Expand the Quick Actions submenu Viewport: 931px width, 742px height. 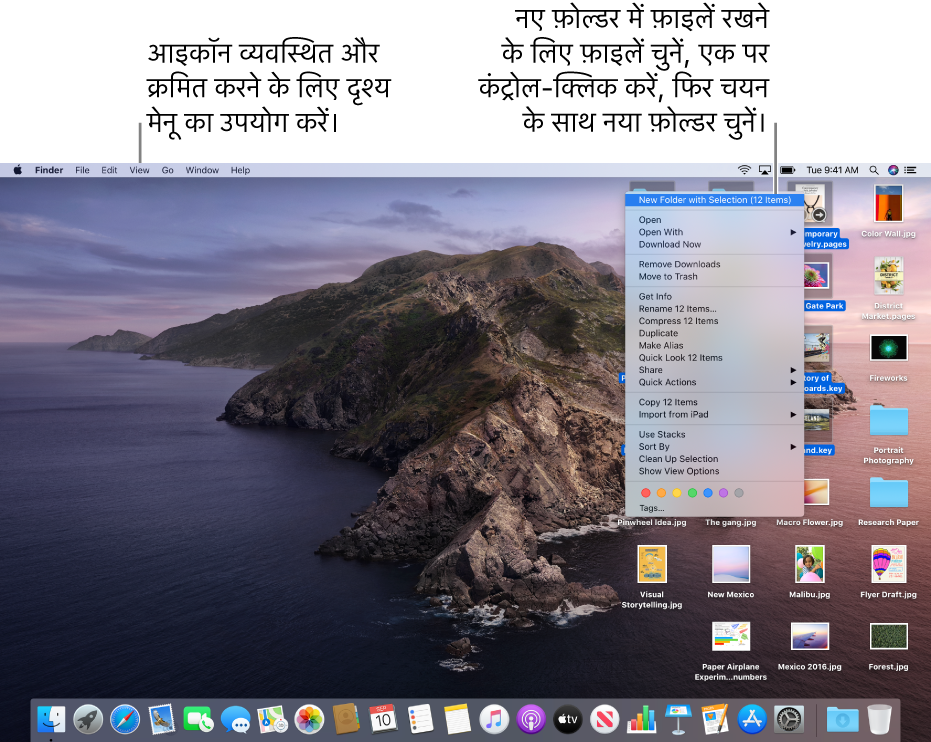pyautogui.click(x=714, y=382)
